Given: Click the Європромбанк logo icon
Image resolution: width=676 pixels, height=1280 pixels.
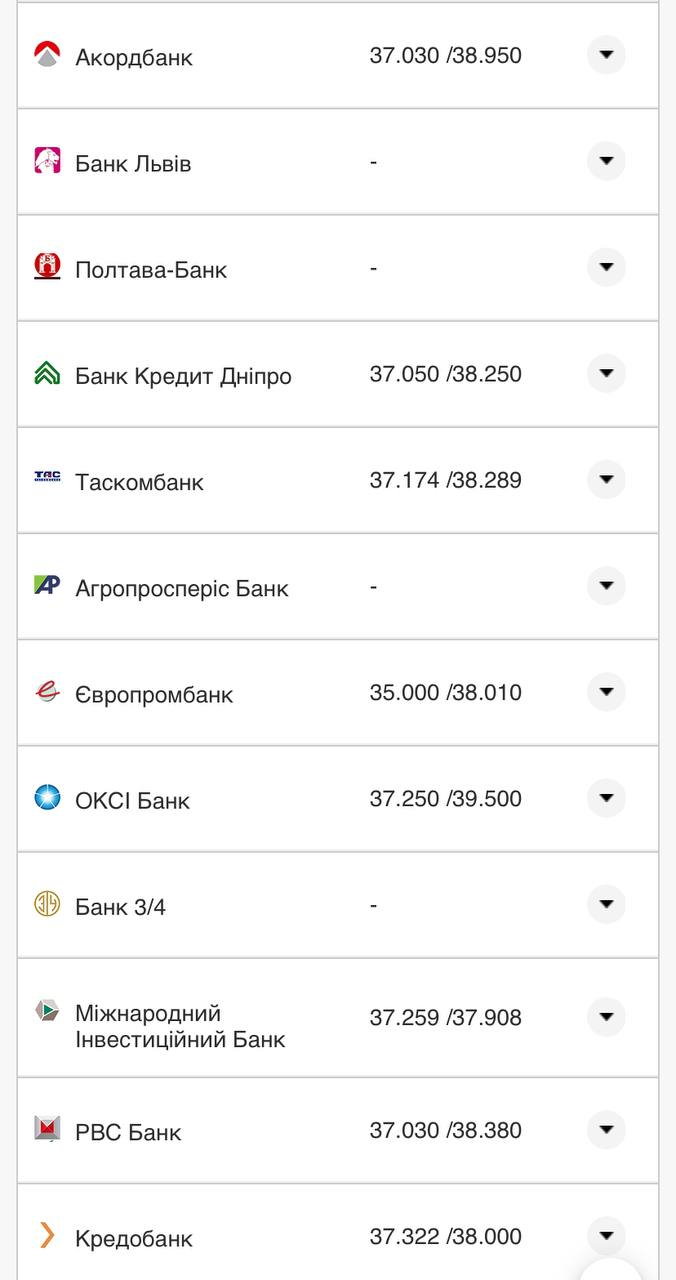Looking at the screenshot, I should click(47, 693).
